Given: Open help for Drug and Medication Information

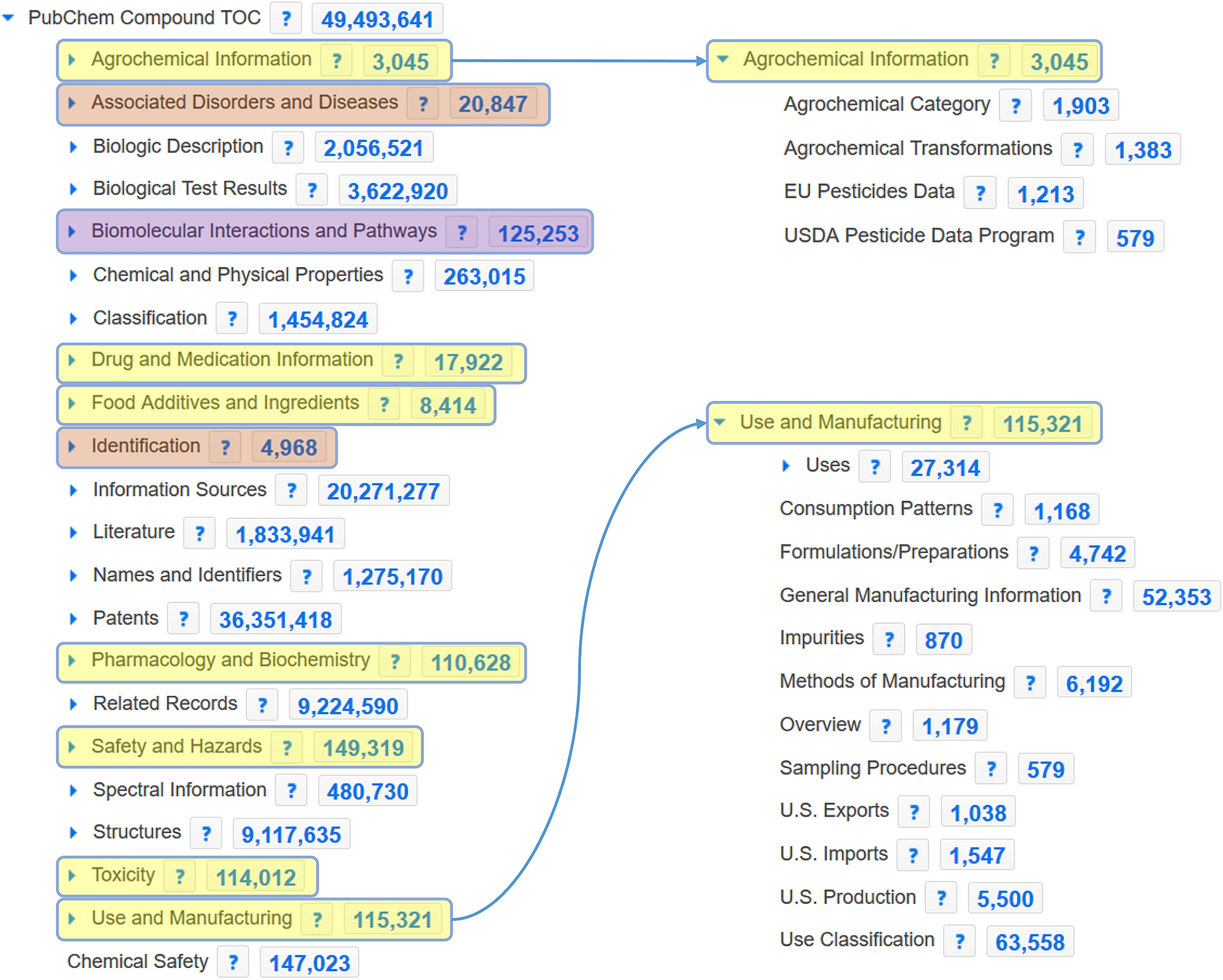Looking at the screenshot, I should (x=398, y=361).
